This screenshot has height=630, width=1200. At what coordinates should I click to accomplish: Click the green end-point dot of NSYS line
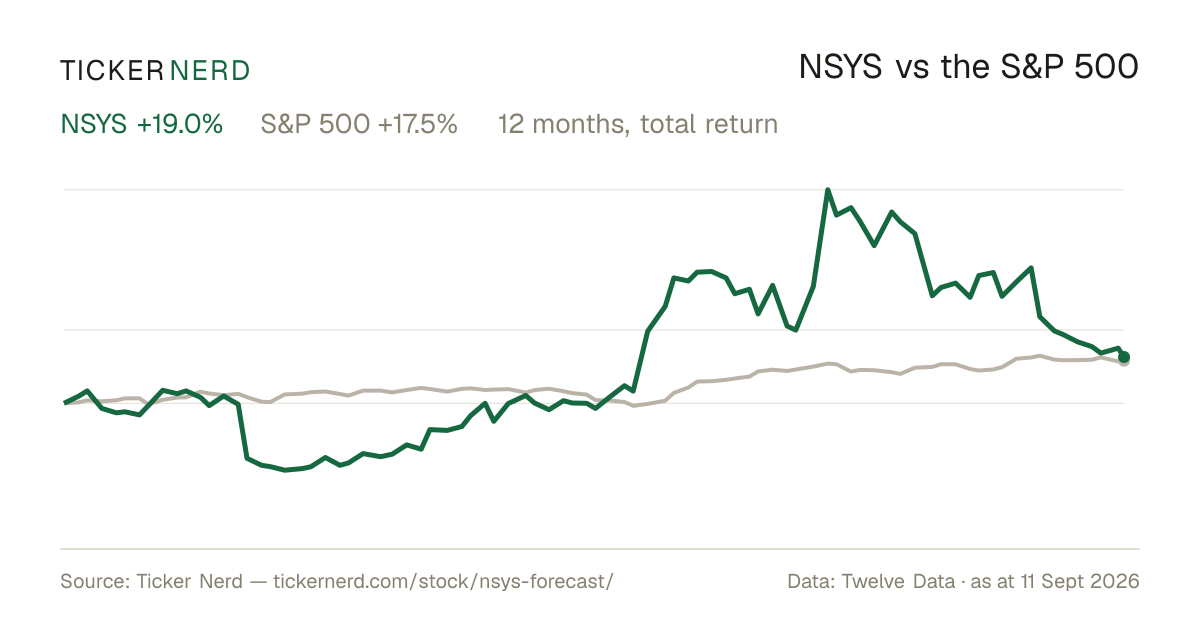[x=1124, y=356]
